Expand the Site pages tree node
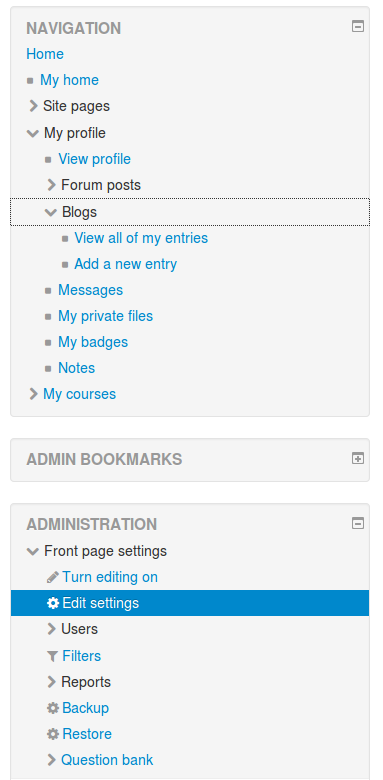383x780 pixels. [33, 106]
